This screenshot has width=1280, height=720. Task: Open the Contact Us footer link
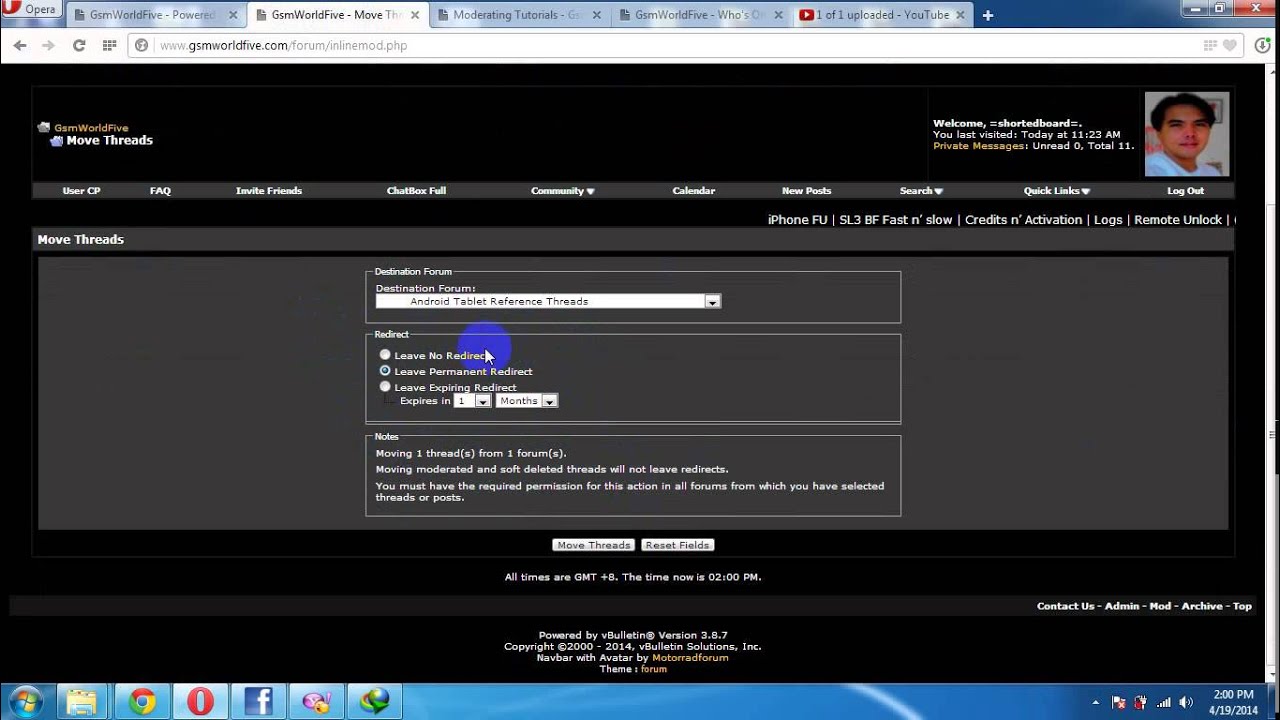[x=1065, y=606]
